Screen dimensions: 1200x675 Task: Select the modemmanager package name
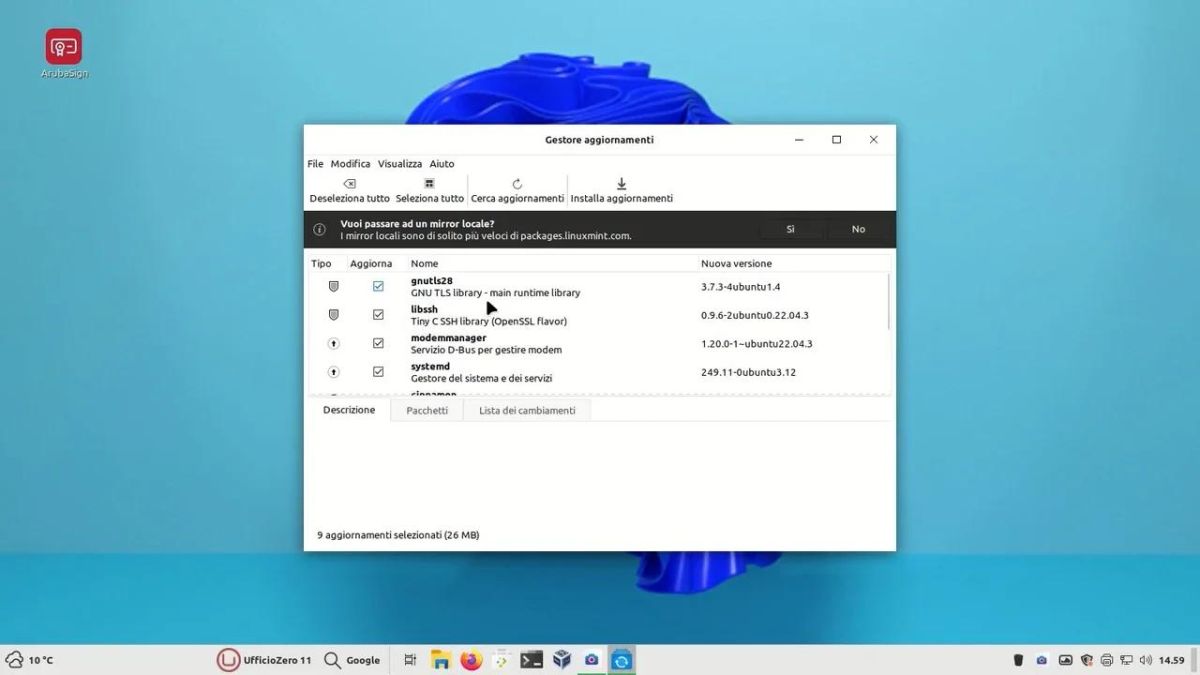coord(448,338)
